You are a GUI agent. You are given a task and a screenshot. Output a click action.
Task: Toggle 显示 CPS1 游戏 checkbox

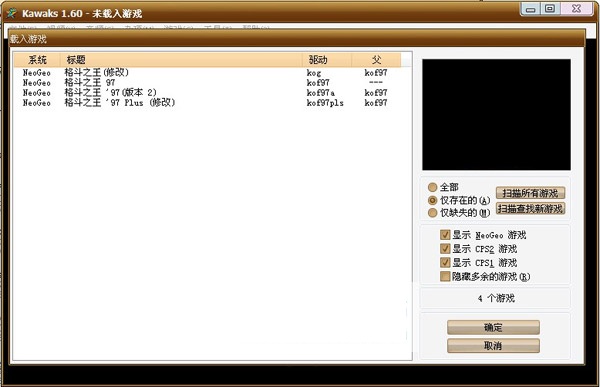coord(445,263)
